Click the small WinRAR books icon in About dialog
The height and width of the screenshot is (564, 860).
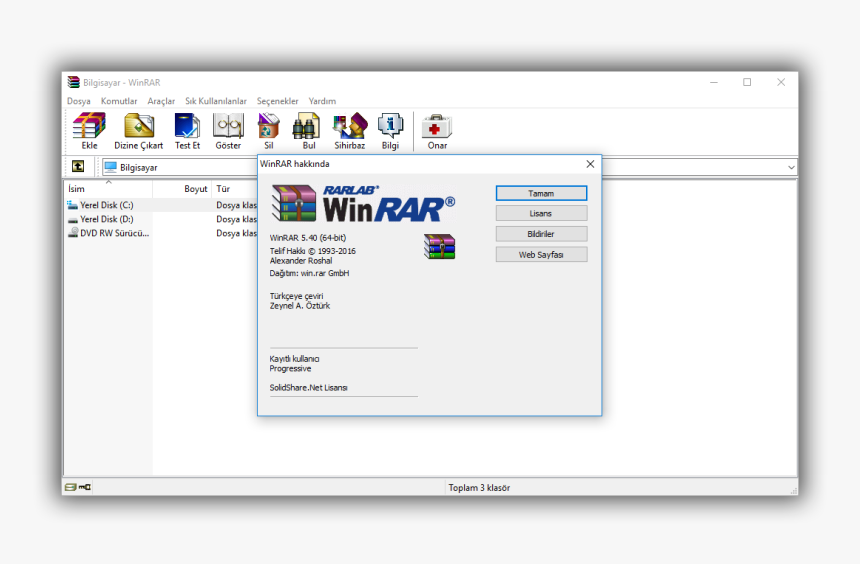click(x=439, y=247)
